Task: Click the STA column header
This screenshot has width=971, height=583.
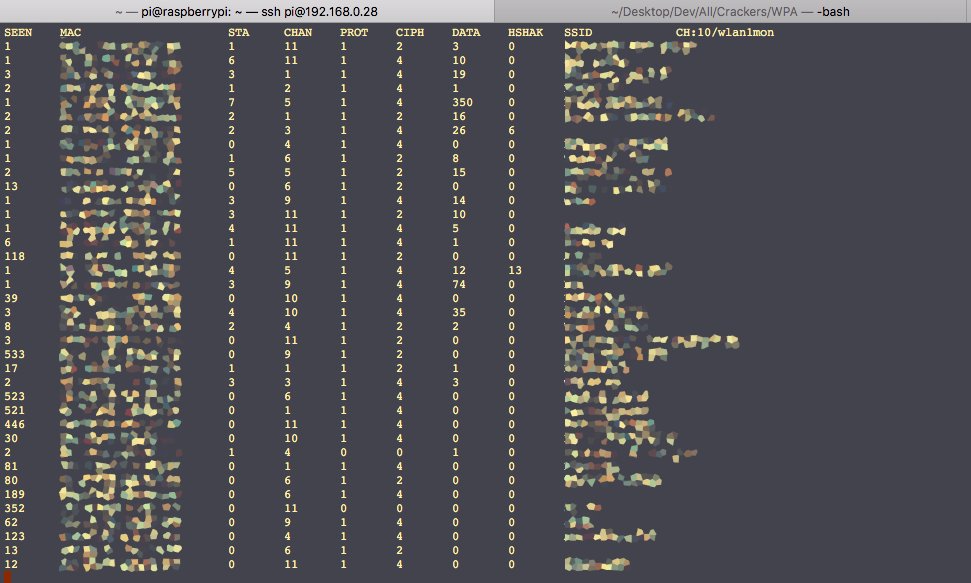Action: click(241, 31)
